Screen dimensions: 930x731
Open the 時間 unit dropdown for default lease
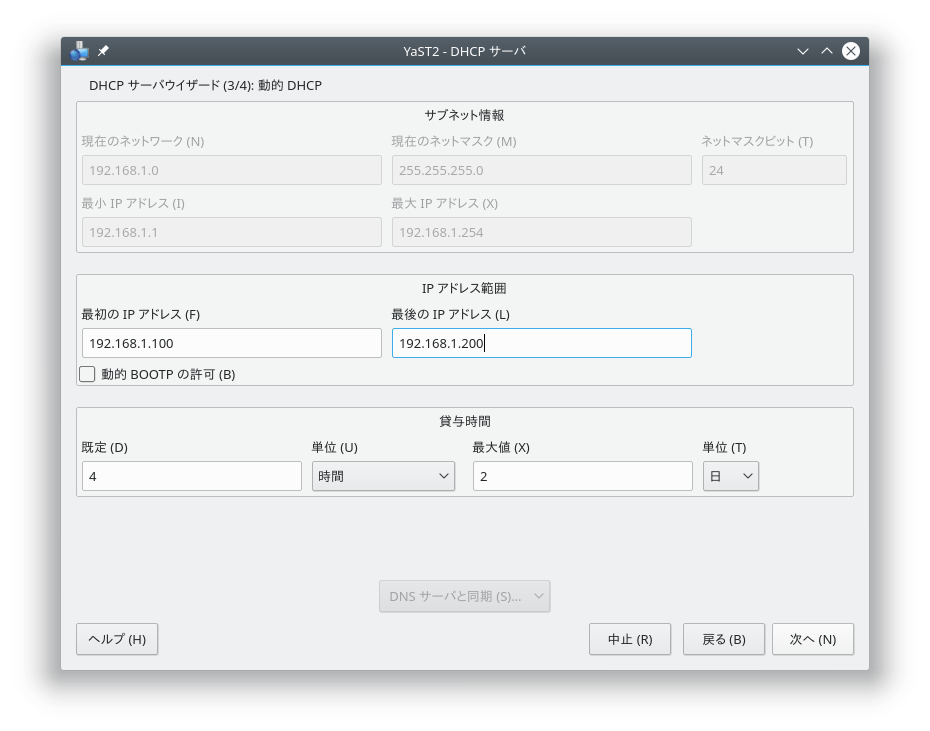tap(383, 476)
